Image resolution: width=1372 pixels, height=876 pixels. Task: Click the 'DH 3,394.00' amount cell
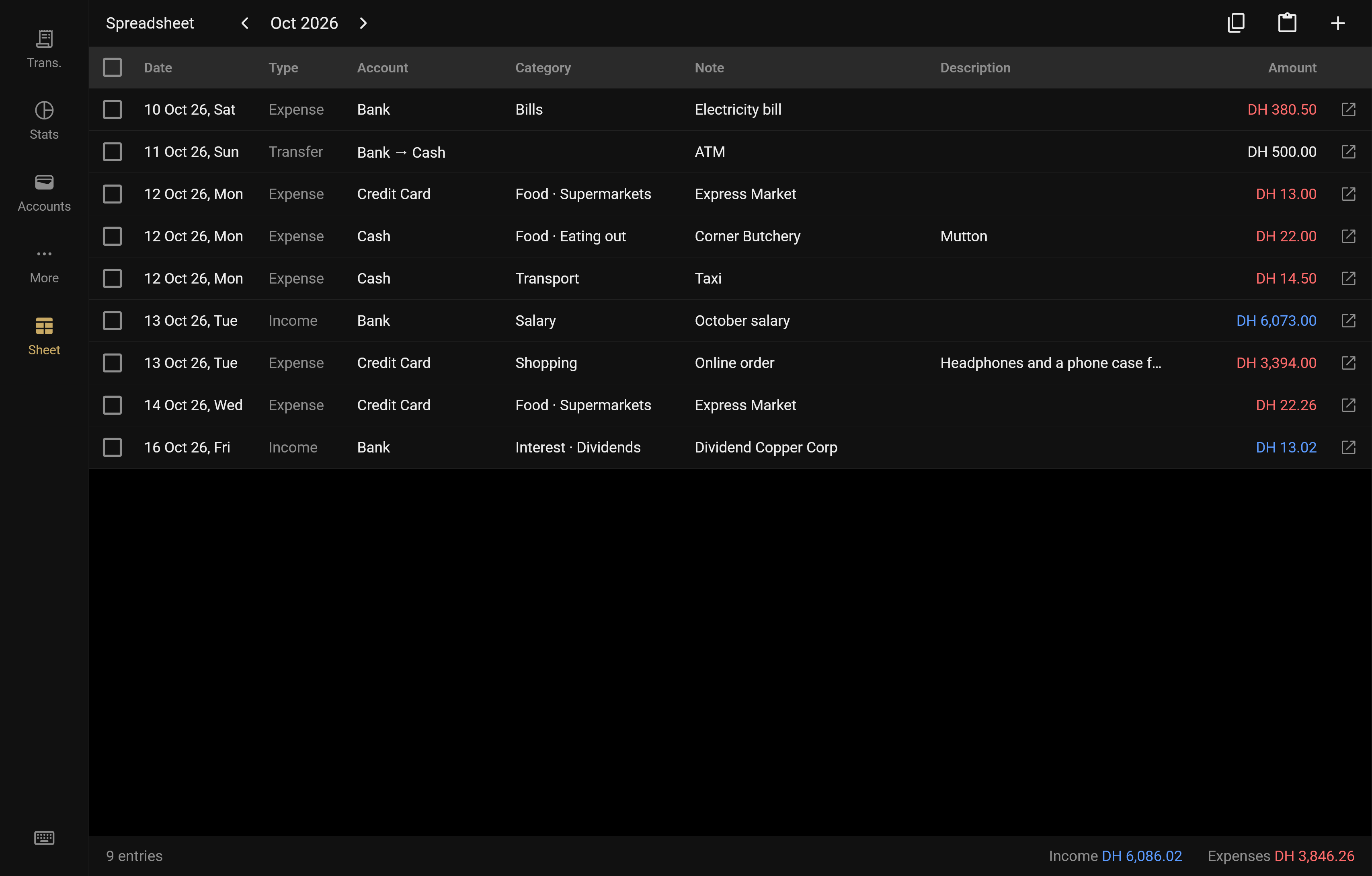1276,362
